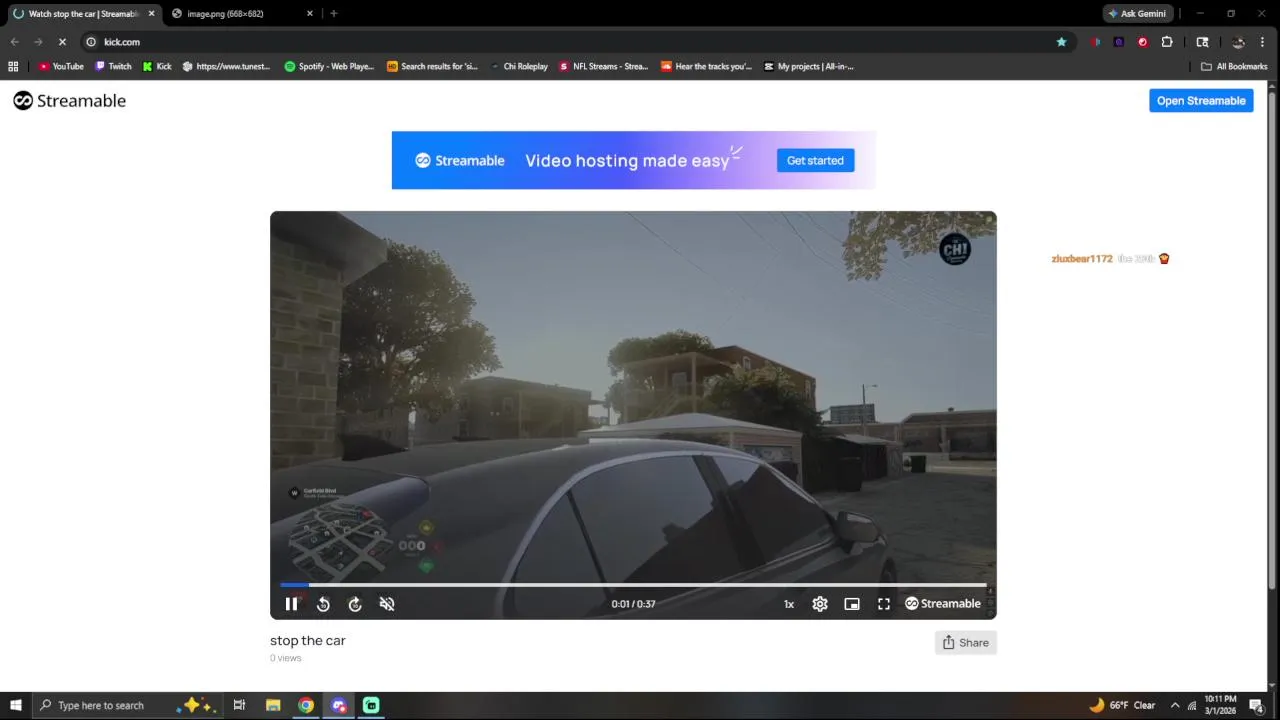
Task: Open green app icon on taskbar
Action: coord(371,705)
